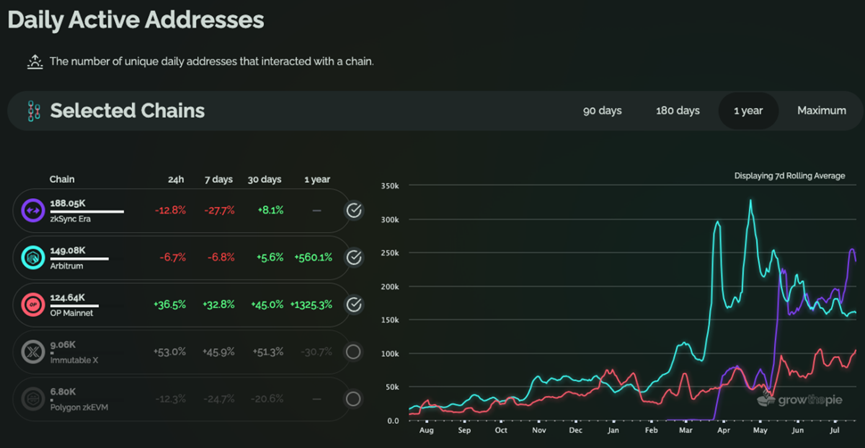
Task: Click the Arbitrum peak on the chart
Action: point(750,201)
